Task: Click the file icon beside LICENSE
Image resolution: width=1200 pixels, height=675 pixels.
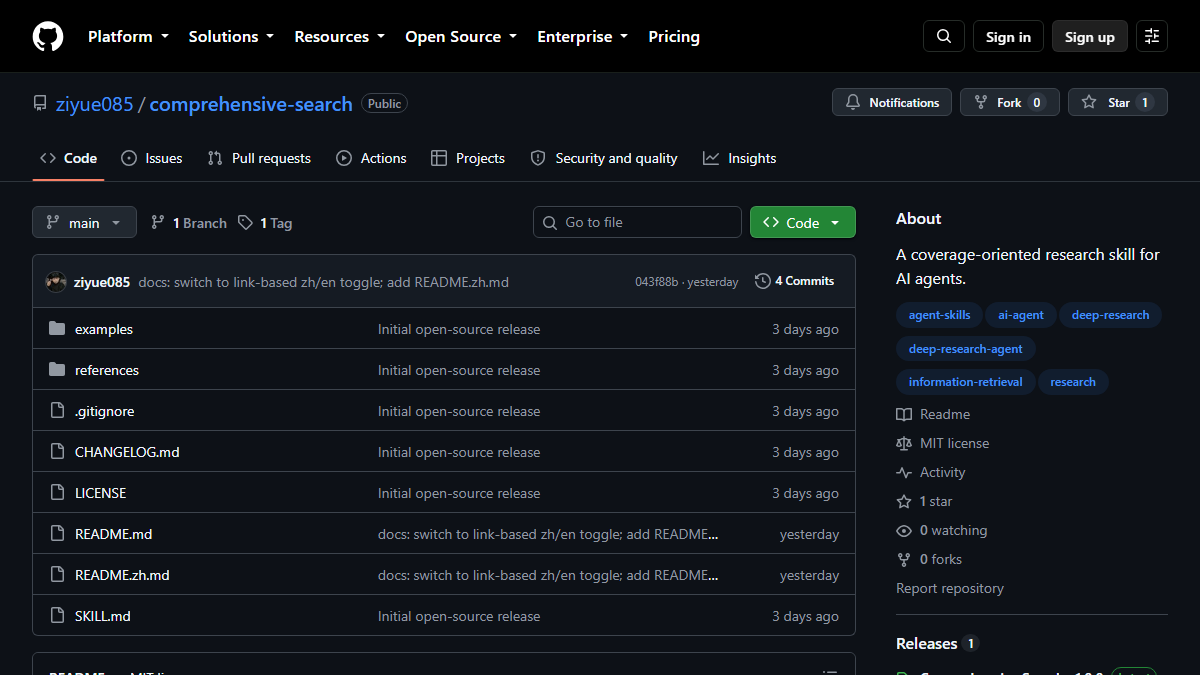Action: click(x=57, y=493)
